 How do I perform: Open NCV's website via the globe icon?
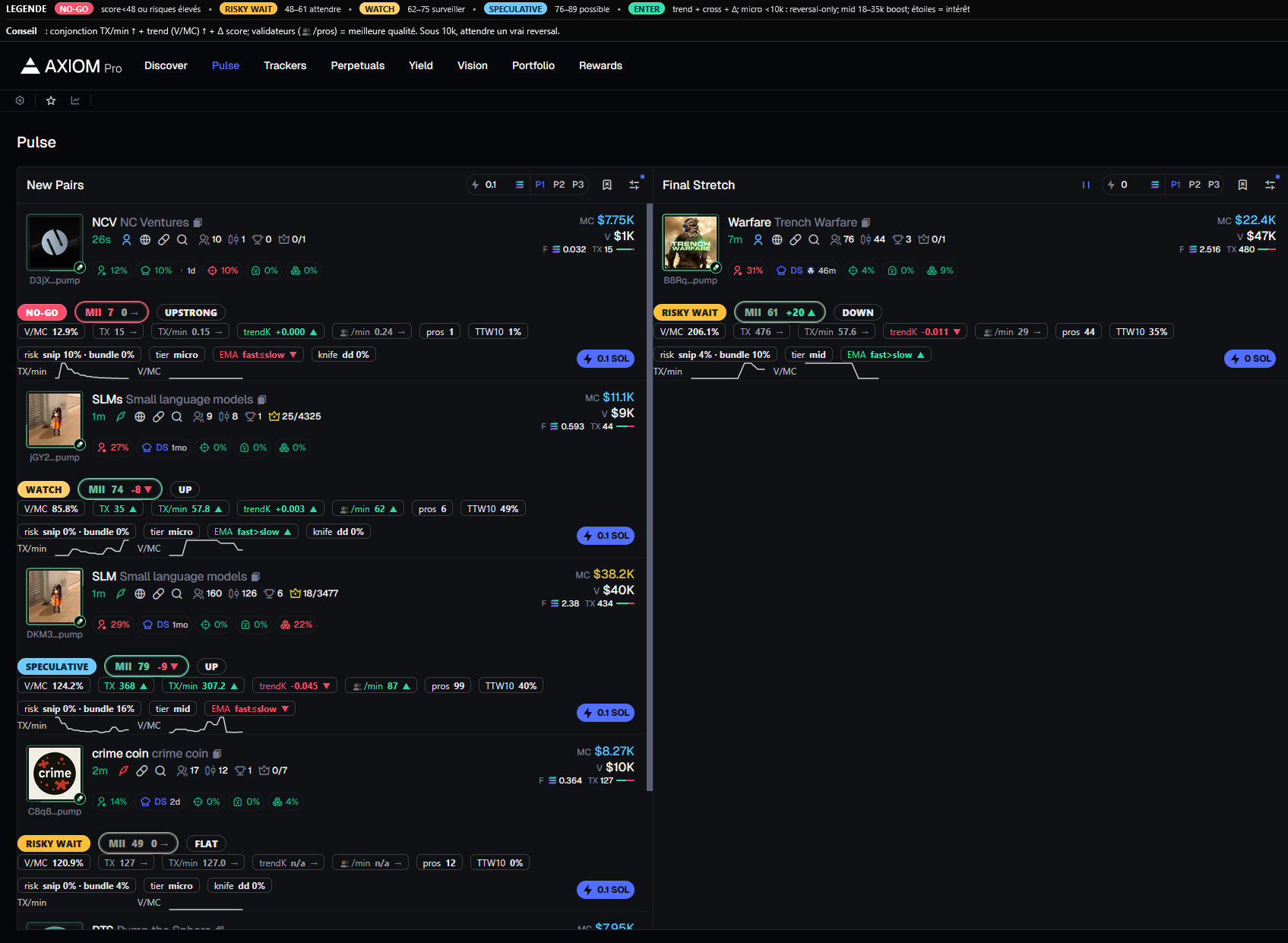coord(145,239)
